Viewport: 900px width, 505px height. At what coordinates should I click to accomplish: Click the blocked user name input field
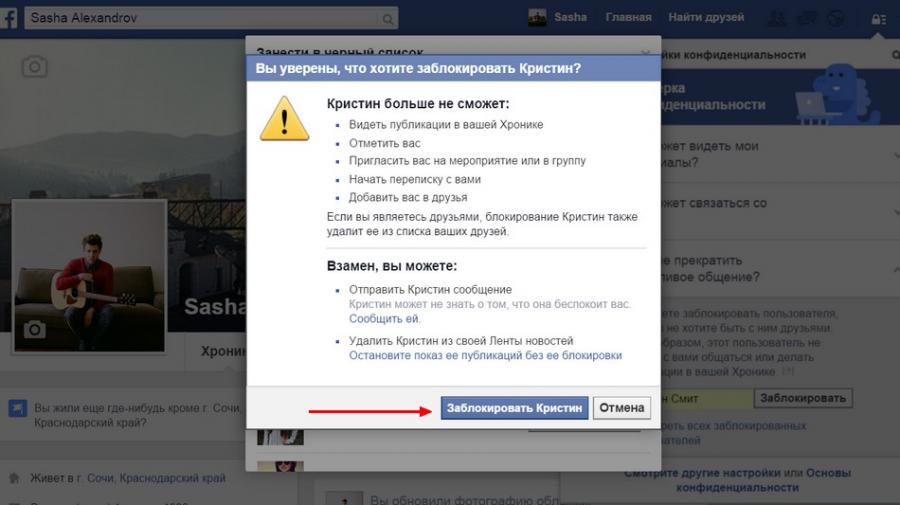tap(707, 398)
